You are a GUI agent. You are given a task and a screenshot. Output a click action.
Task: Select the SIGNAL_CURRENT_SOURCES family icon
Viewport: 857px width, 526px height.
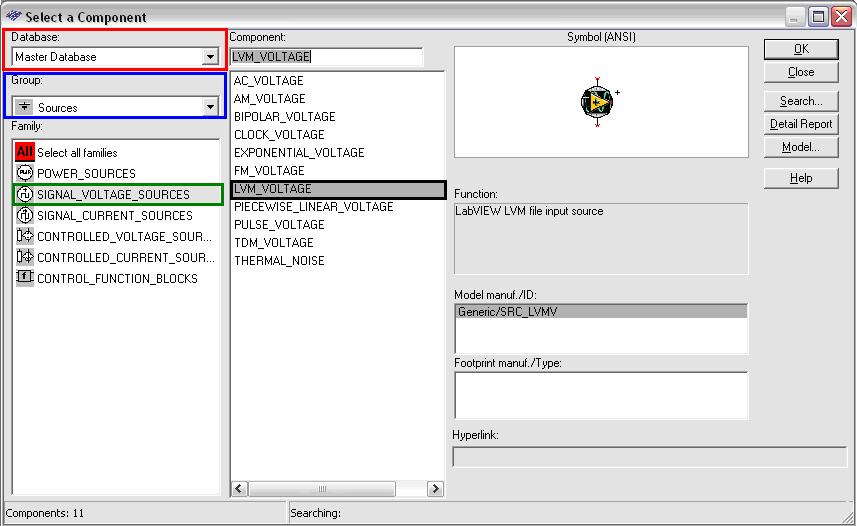point(25,215)
